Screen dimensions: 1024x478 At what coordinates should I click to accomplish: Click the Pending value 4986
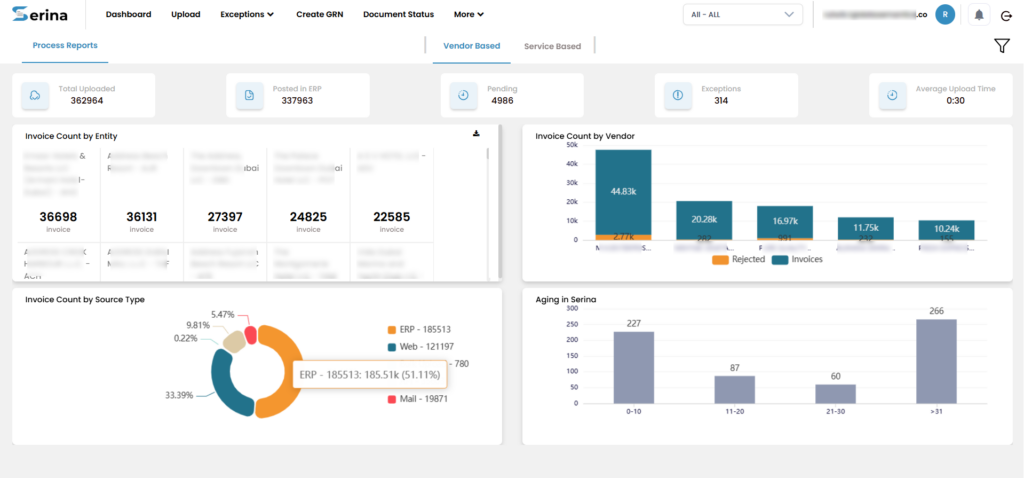[x=502, y=101]
